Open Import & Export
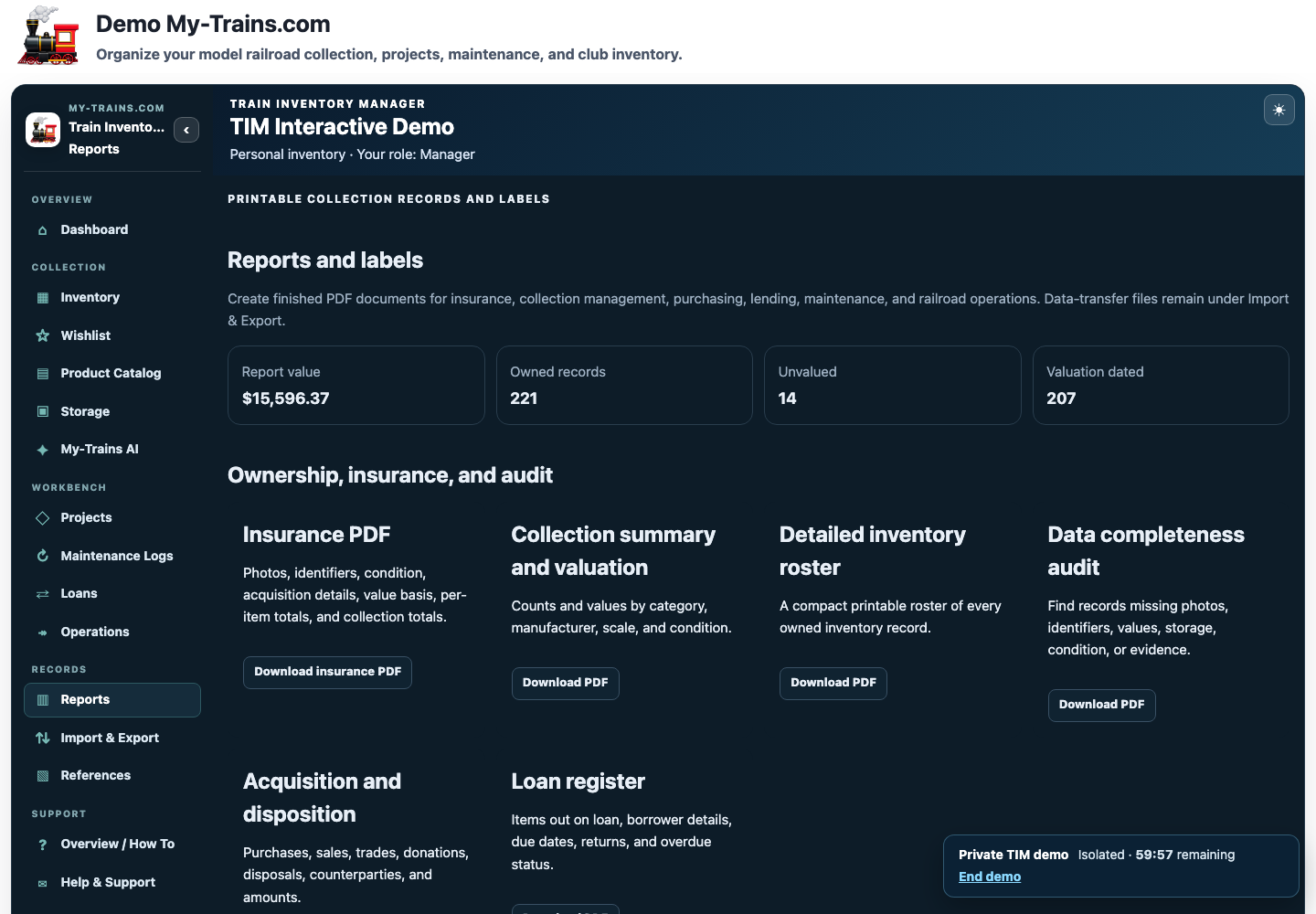This screenshot has height=914, width=1316. [x=112, y=738]
